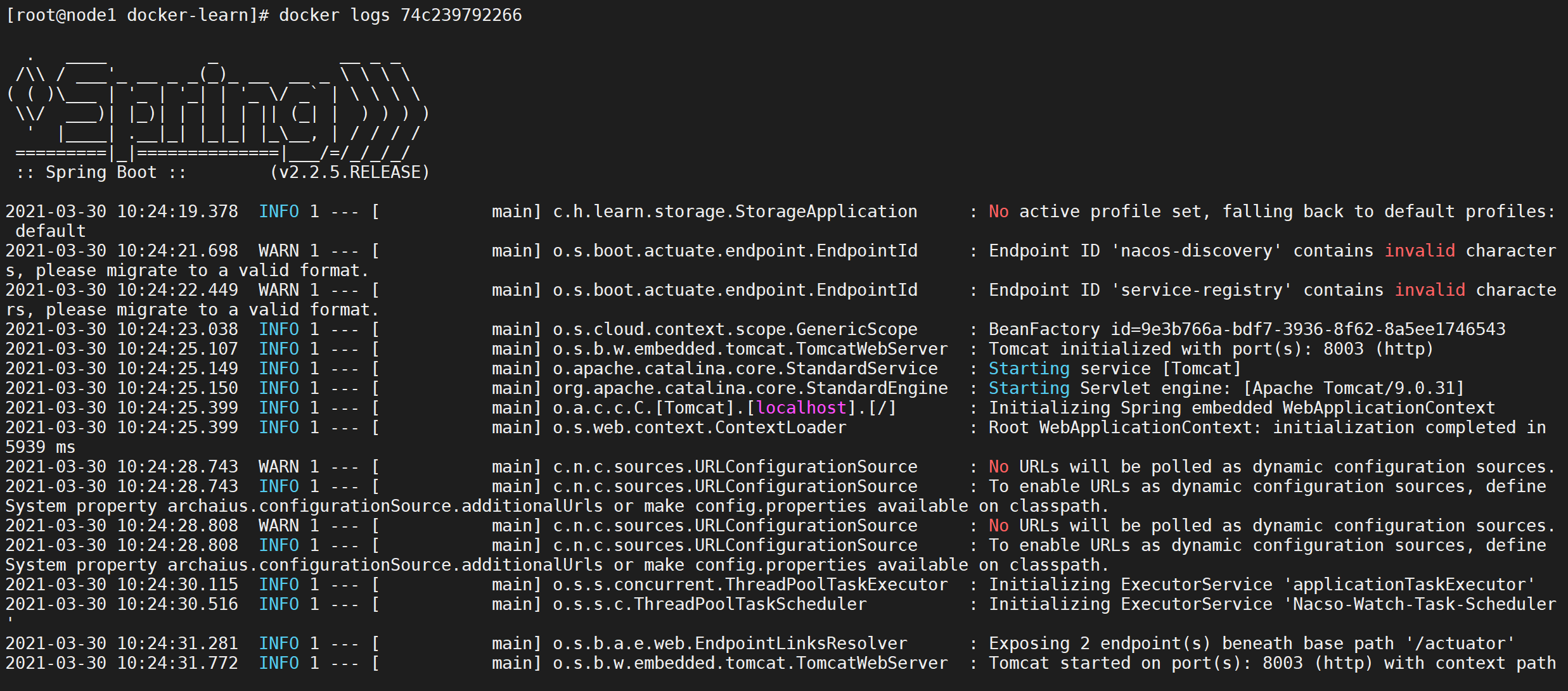Click c.h.learn.storage.StorageApplication logger name

click(735, 212)
